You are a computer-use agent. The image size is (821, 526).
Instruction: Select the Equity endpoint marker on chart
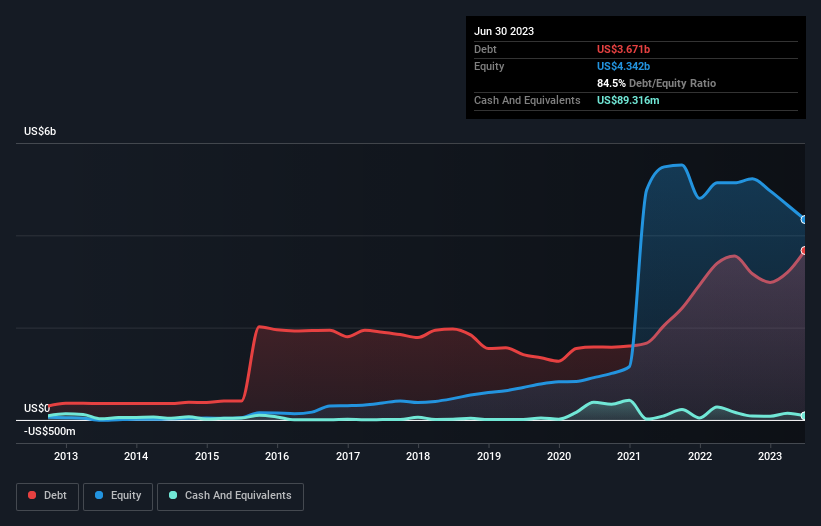point(804,219)
